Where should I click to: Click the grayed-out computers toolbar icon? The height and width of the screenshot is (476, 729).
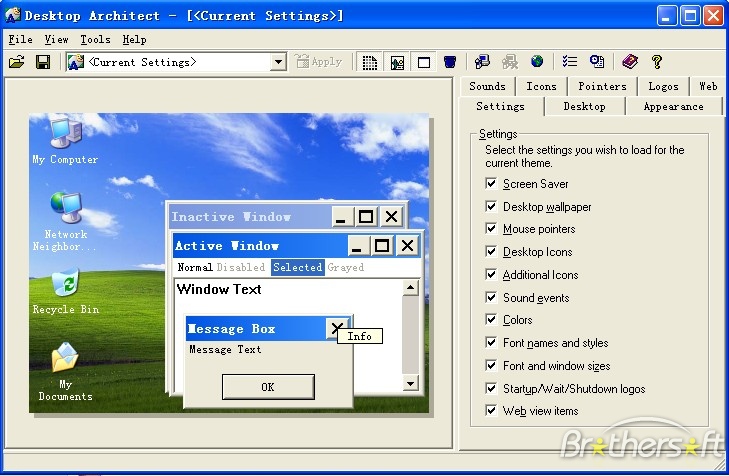[510, 61]
